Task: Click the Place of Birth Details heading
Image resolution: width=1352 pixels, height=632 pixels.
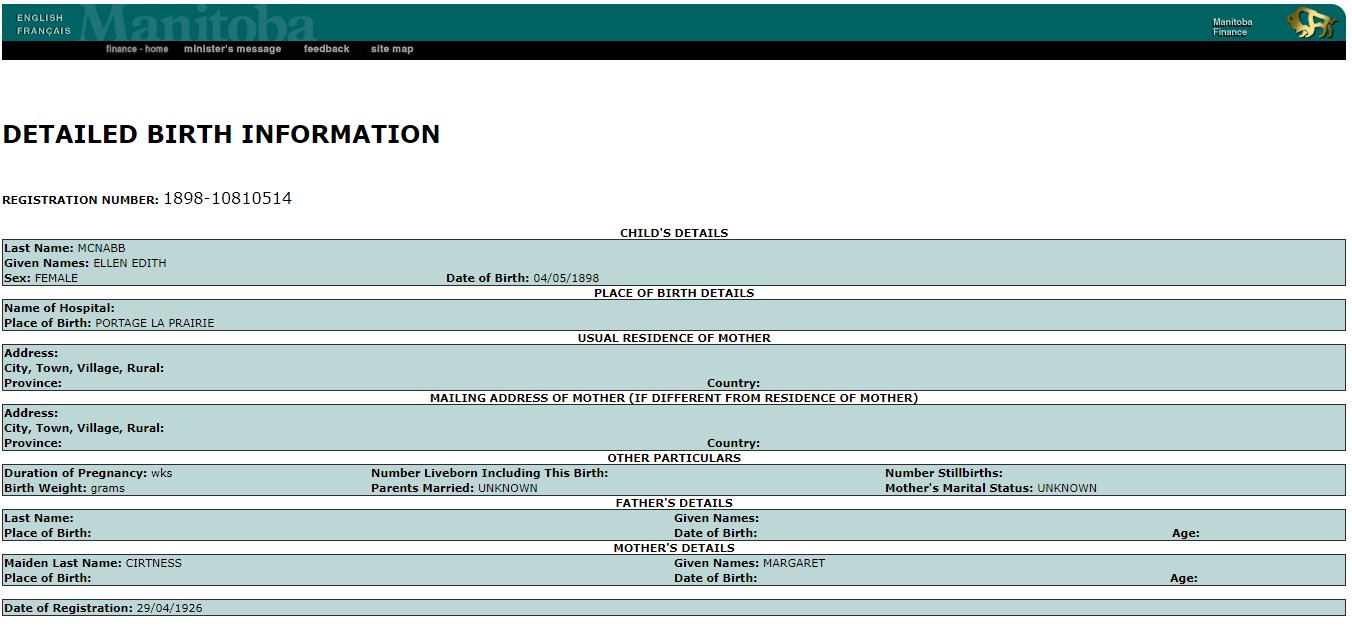Action: point(674,293)
